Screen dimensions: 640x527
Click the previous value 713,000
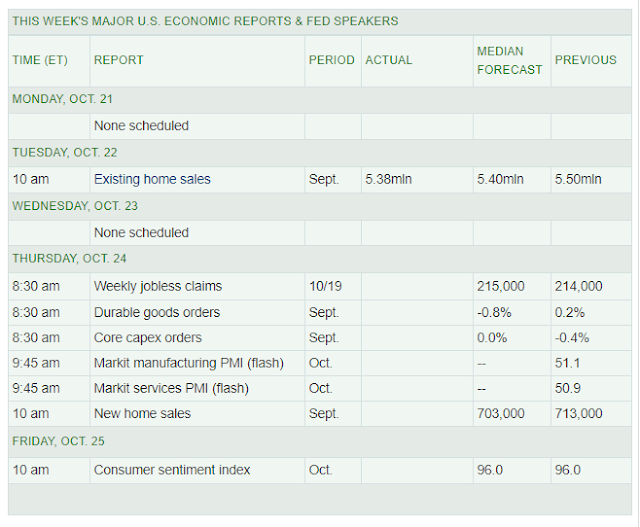coord(578,414)
